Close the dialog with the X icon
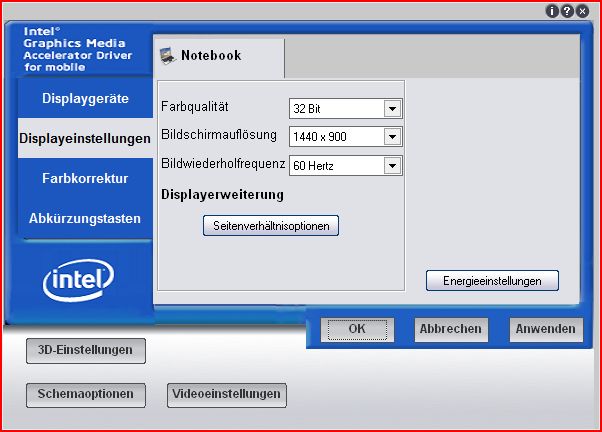Screen dimensions: 602x432 582,11
